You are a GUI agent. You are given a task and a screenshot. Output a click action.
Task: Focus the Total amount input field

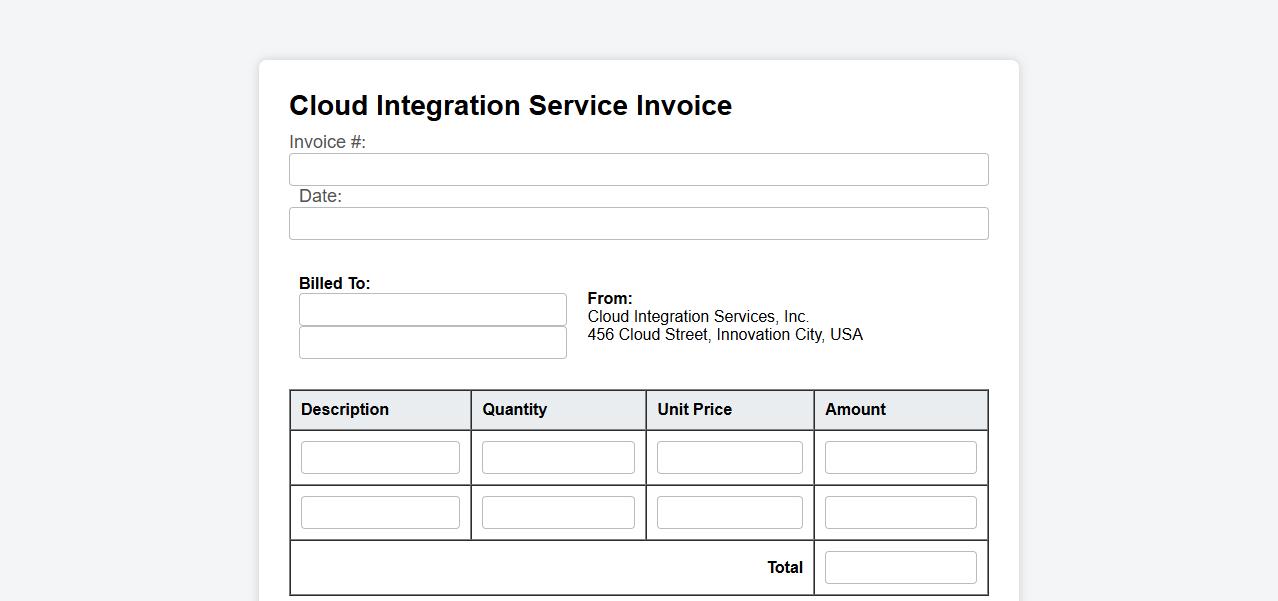coord(900,568)
